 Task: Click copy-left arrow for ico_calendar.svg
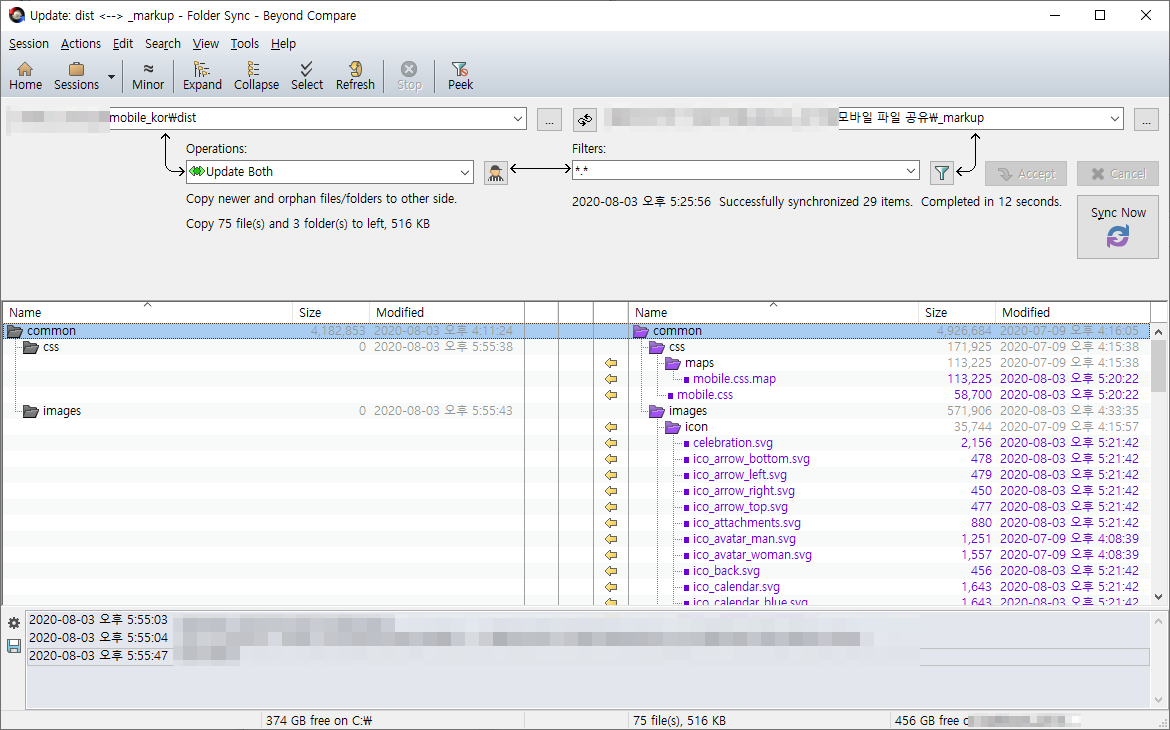(x=611, y=587)
